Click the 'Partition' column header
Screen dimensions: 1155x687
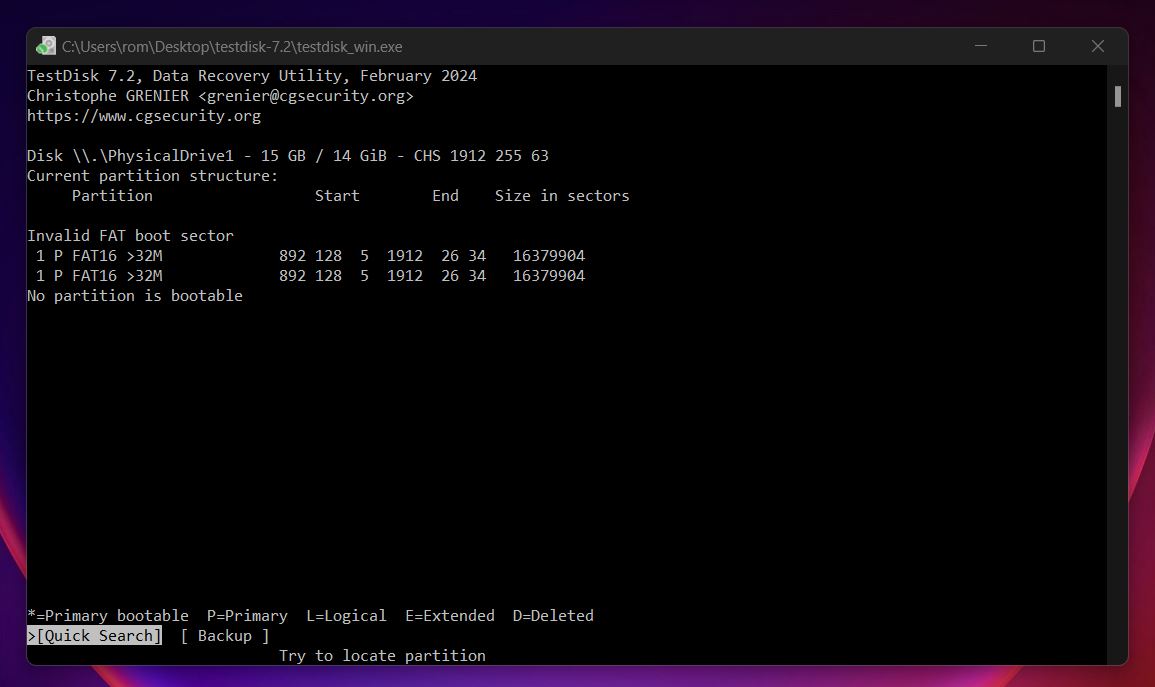(112, 196)
